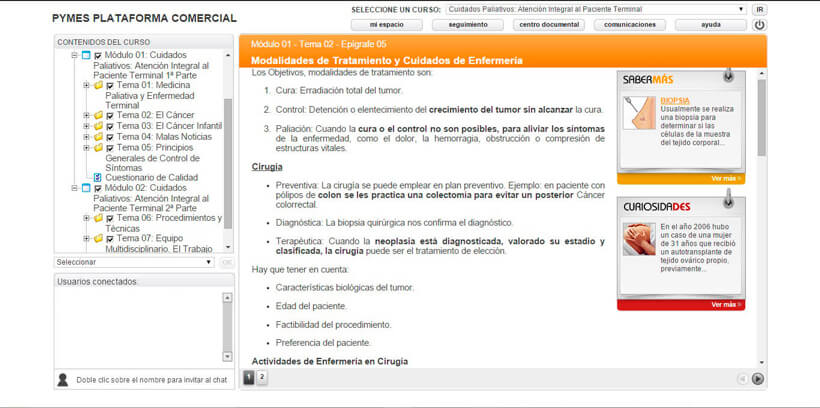The image size is (820, 408).
Task: Go to previous page with the arrow button
Action: 742,379
